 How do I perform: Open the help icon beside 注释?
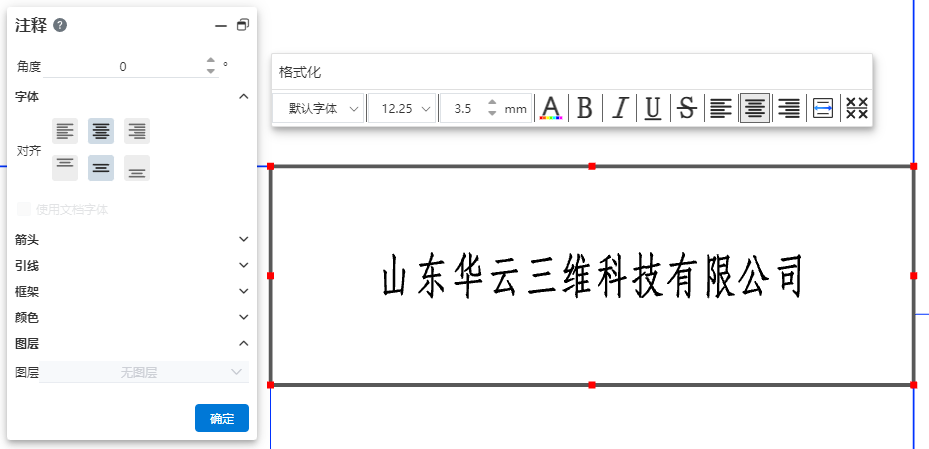[x=60, y=25]
